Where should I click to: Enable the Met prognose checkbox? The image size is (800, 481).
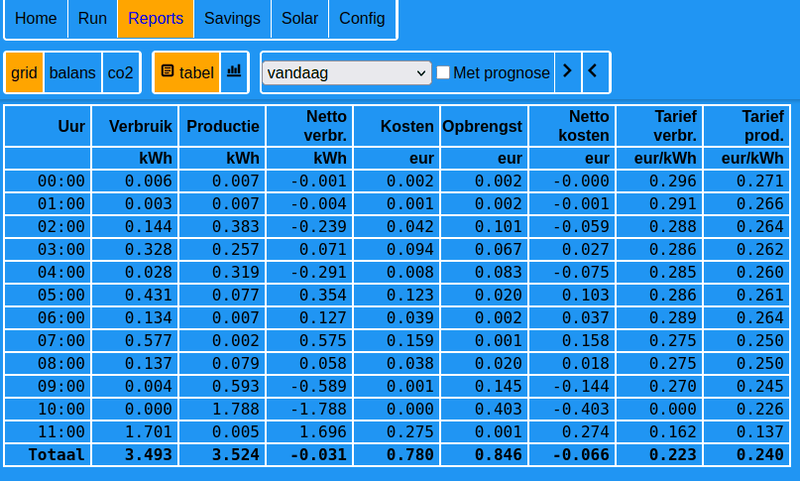(443, 72)
